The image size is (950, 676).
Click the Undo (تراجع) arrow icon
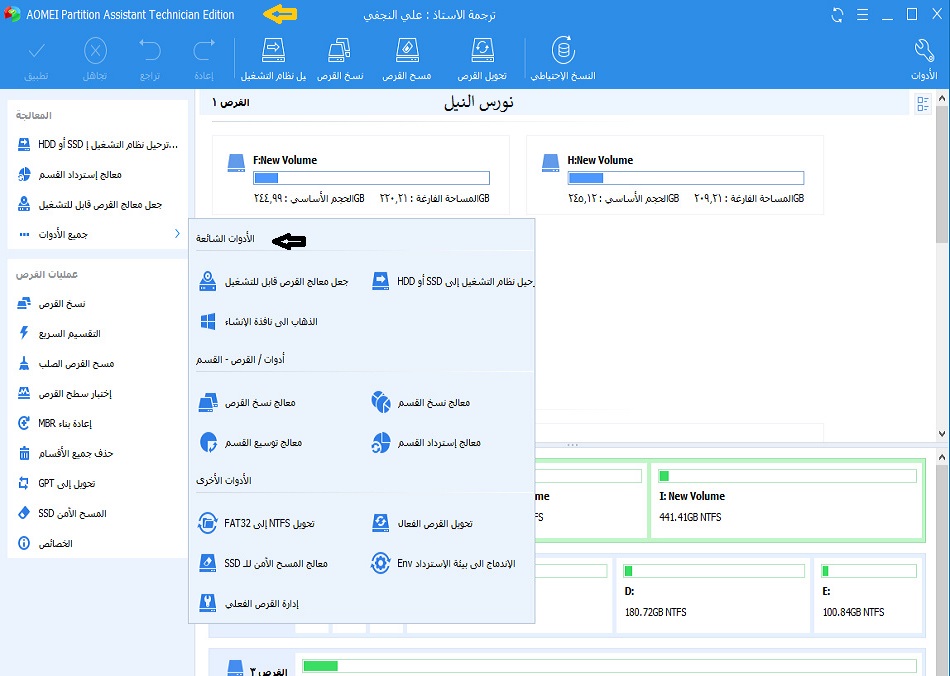click(150, 51)
